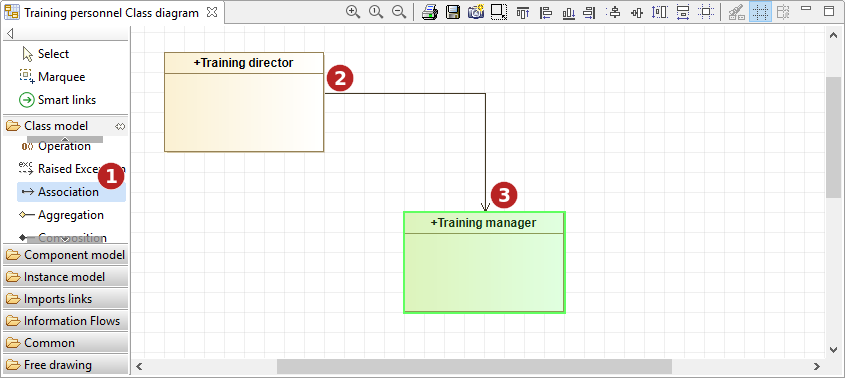Align selected elements to the left

click(545, 12)
